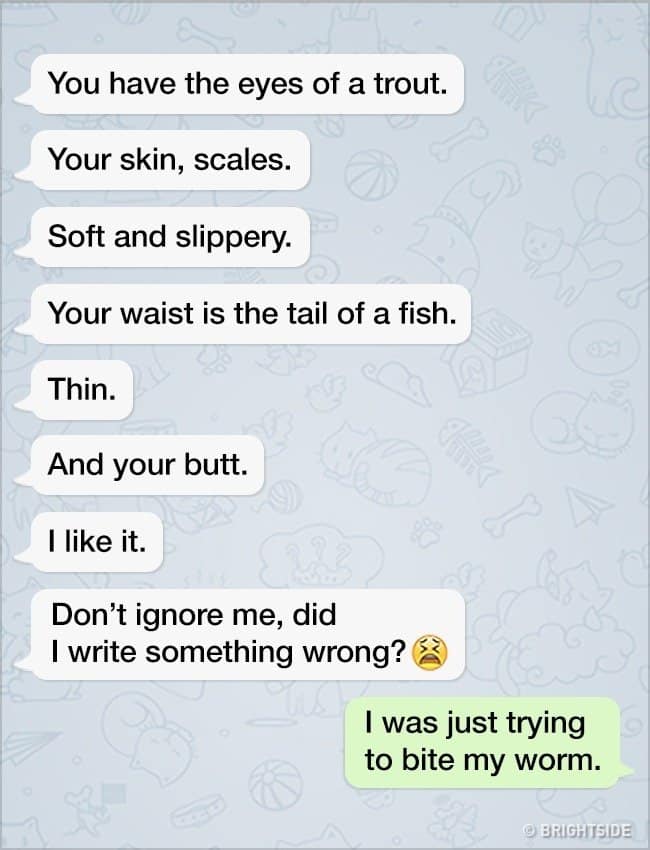
Task: Click the paper airplane doodle on the right
Action: [589, 505]
